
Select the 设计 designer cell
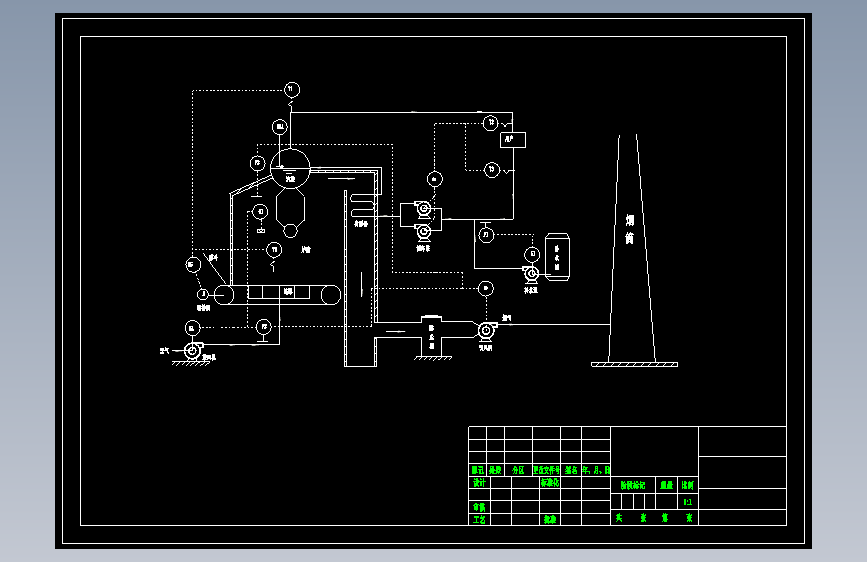pyautogui.click(x=479, y=482)
